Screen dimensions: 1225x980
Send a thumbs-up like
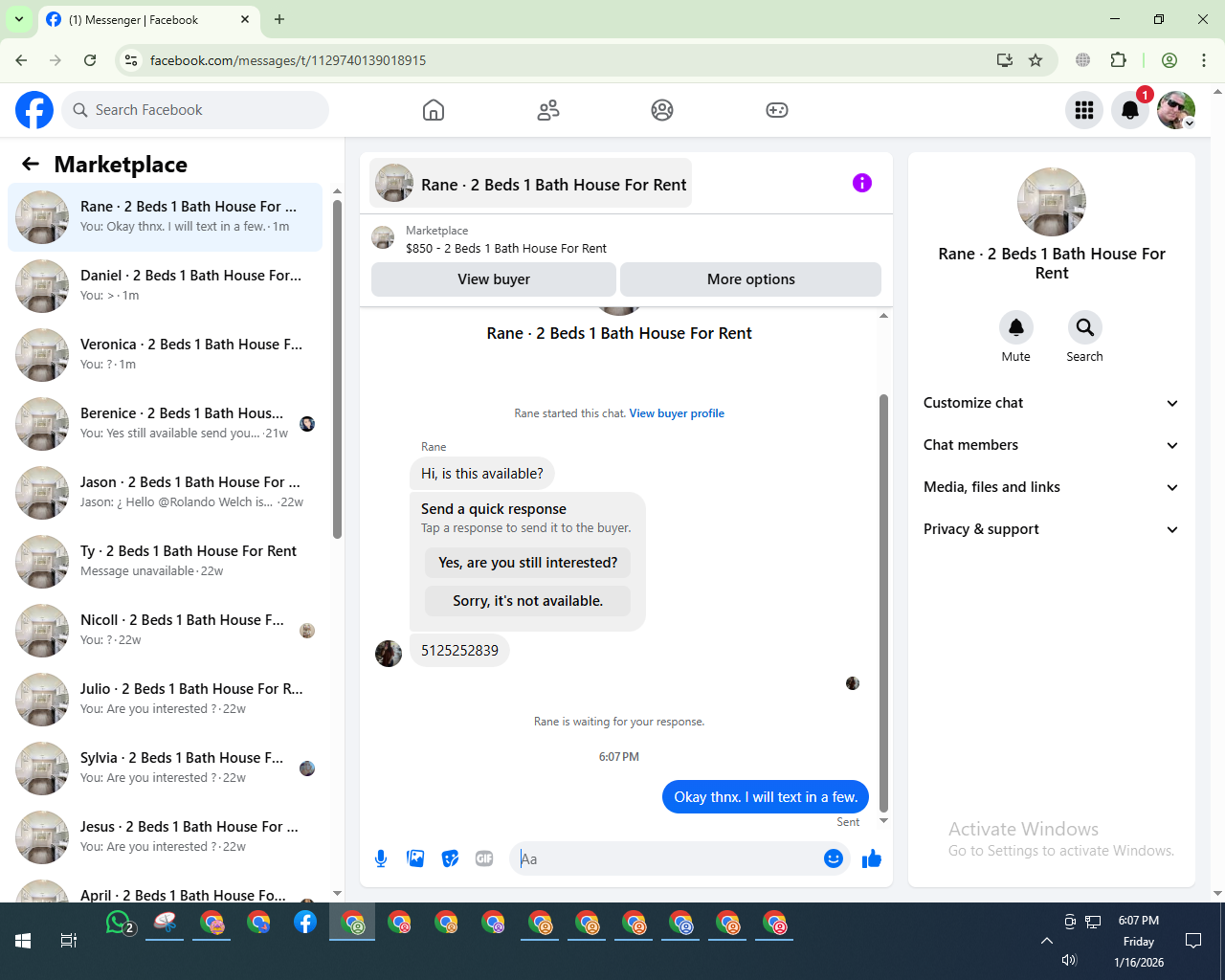click(872, 858)
